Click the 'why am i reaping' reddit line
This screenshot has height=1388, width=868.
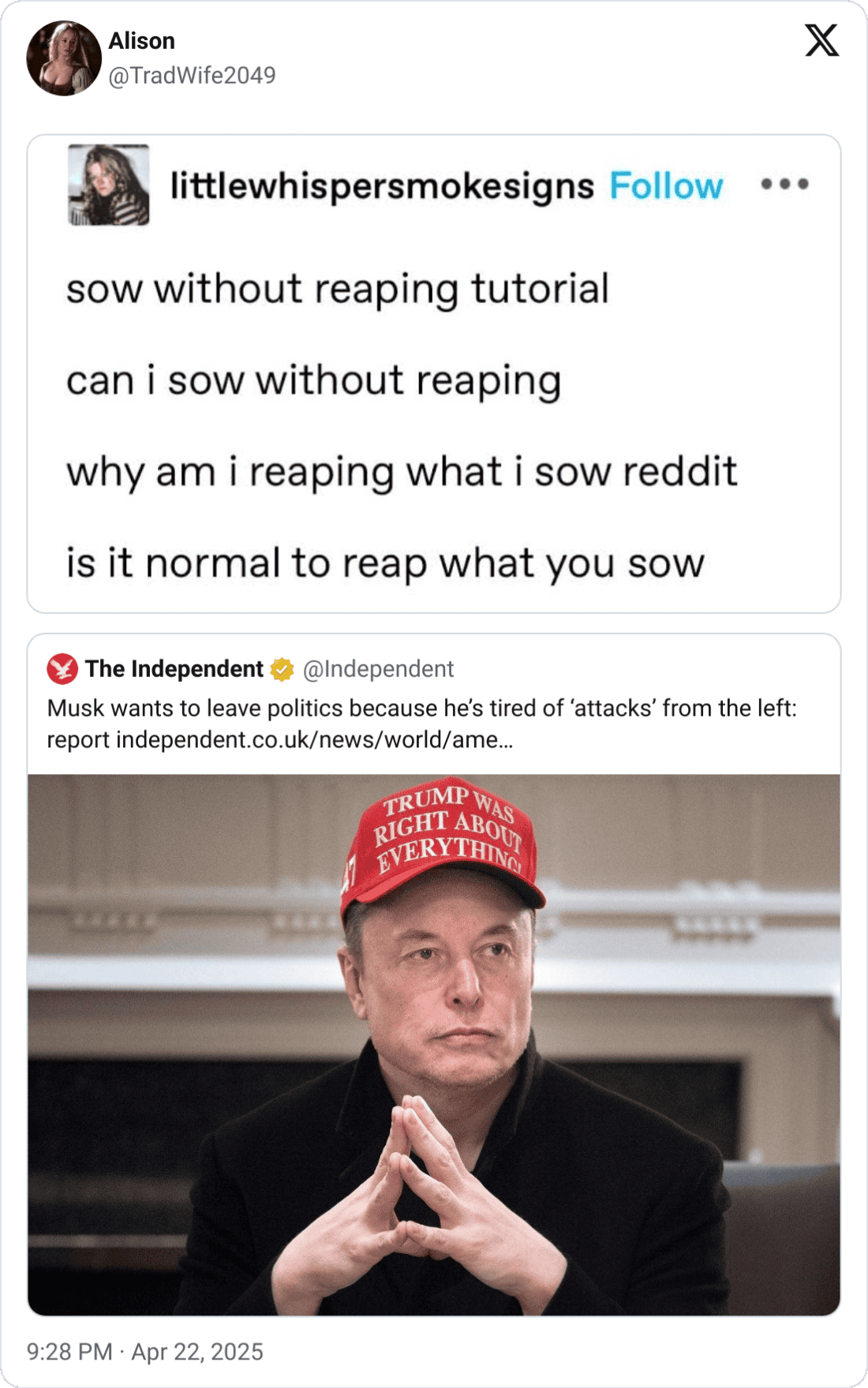tap(402, 472)
